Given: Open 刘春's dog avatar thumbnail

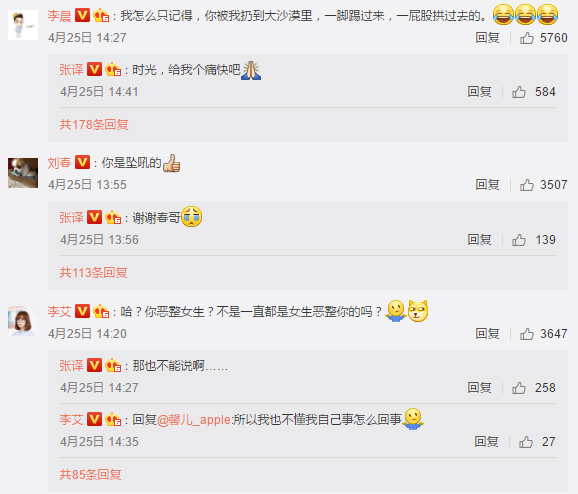Looking at the screenshot, I should (x=23, y=173).
